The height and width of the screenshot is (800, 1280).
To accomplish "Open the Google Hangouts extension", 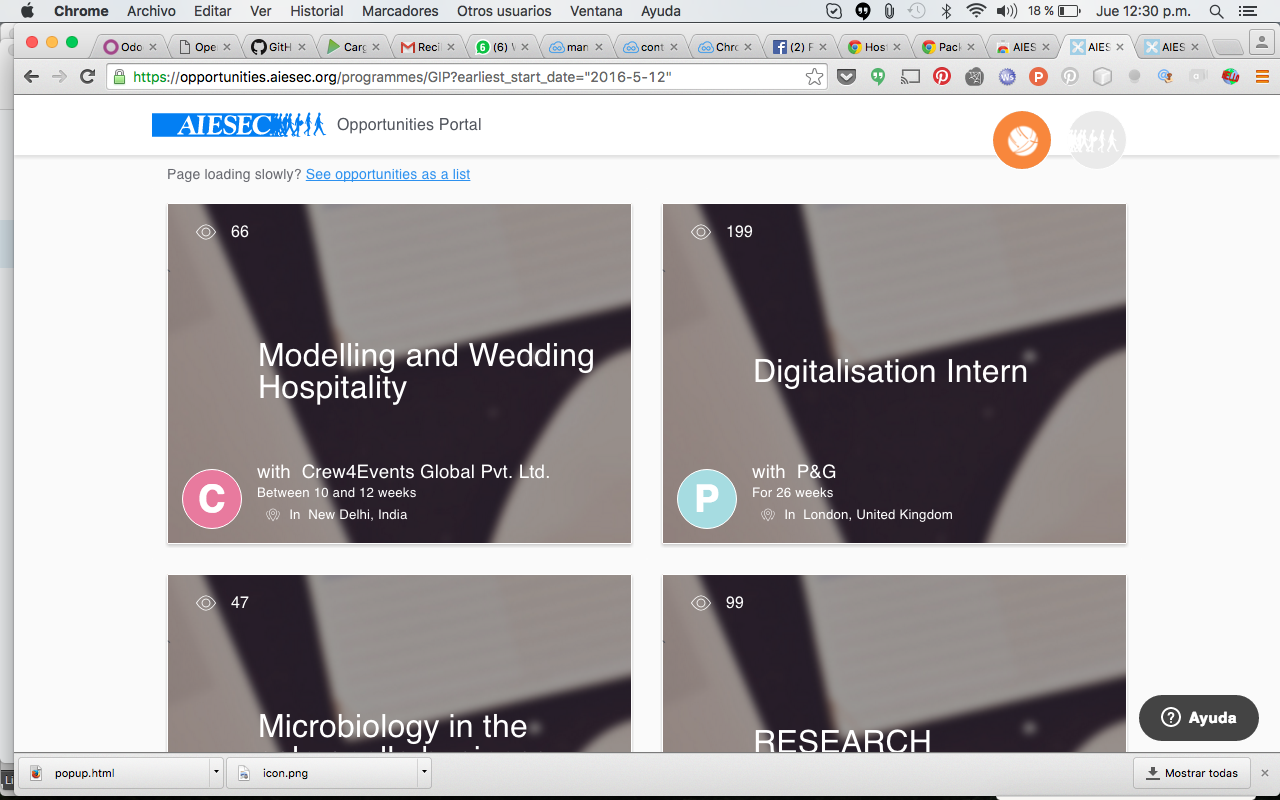I will coord(878,75).
